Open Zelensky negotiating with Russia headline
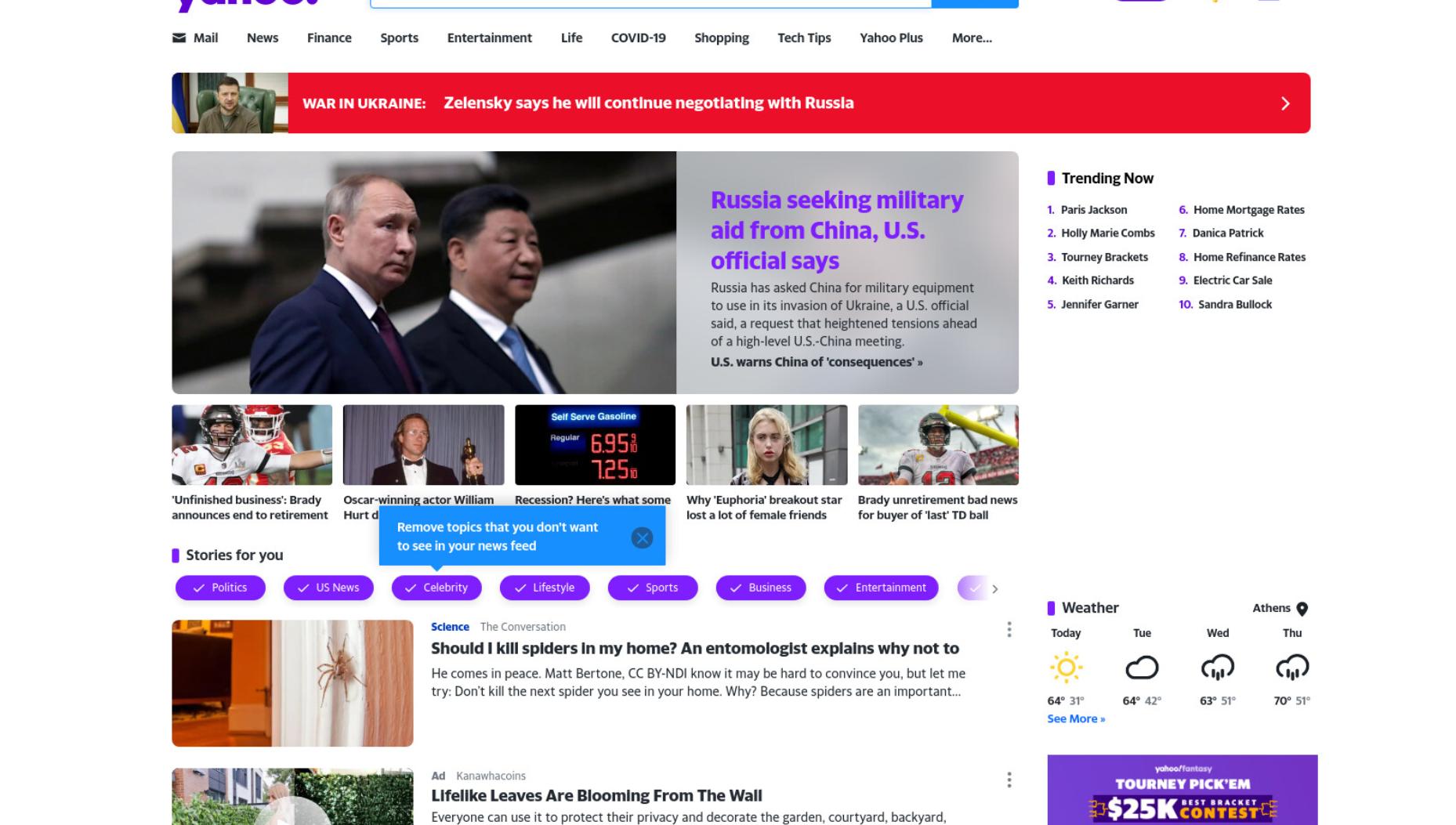Screen dimensions: 1456x825 click(648, 103)
